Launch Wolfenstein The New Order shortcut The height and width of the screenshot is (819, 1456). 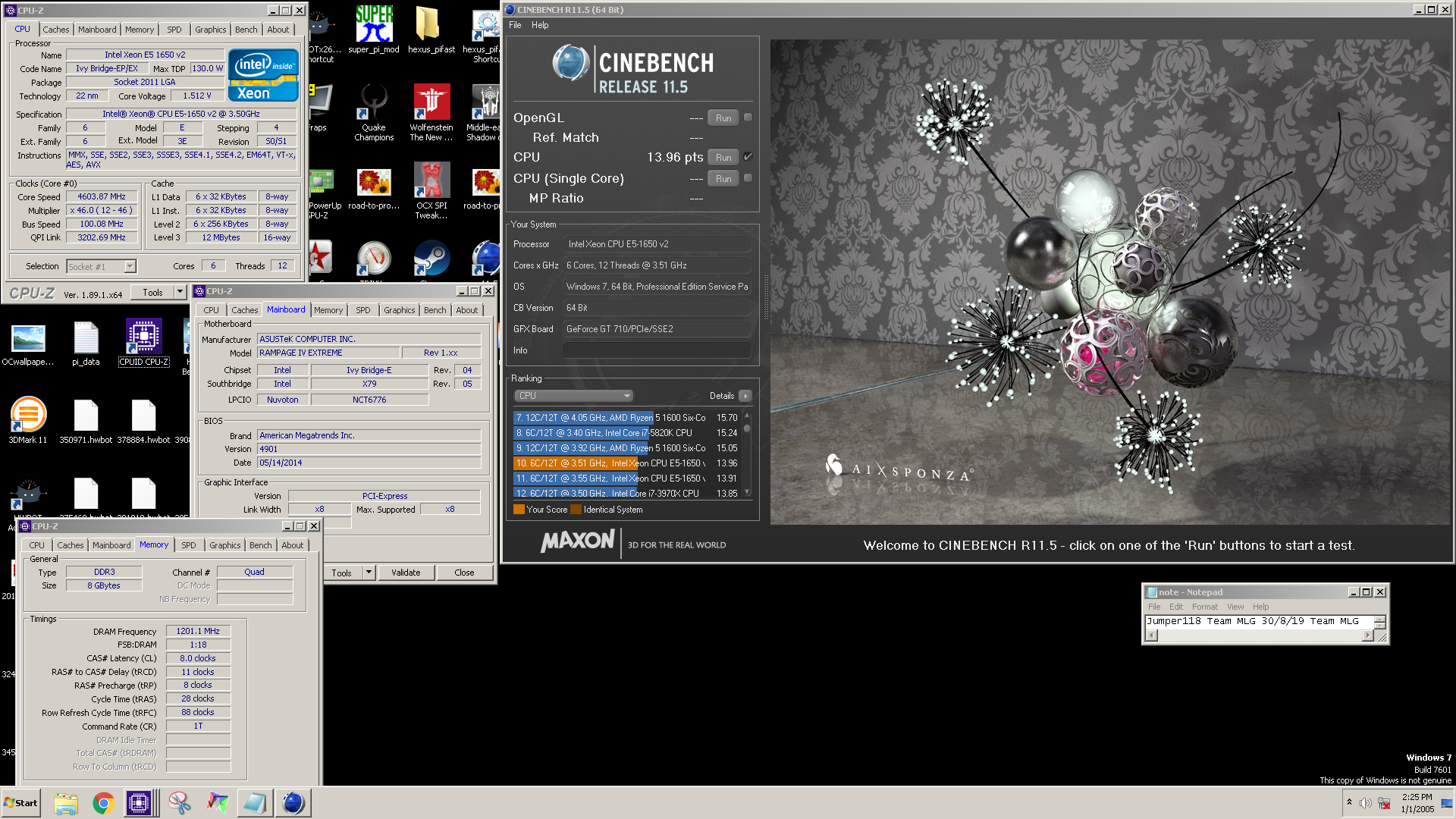(x=431, y=112)
